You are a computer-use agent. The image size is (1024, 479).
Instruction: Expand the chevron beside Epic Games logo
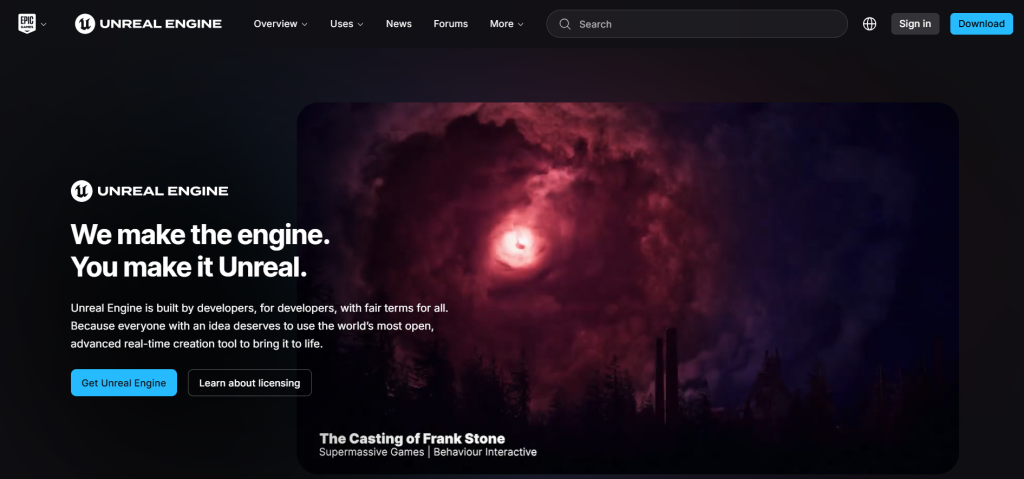pyautogui.click(x=44, y=25)
